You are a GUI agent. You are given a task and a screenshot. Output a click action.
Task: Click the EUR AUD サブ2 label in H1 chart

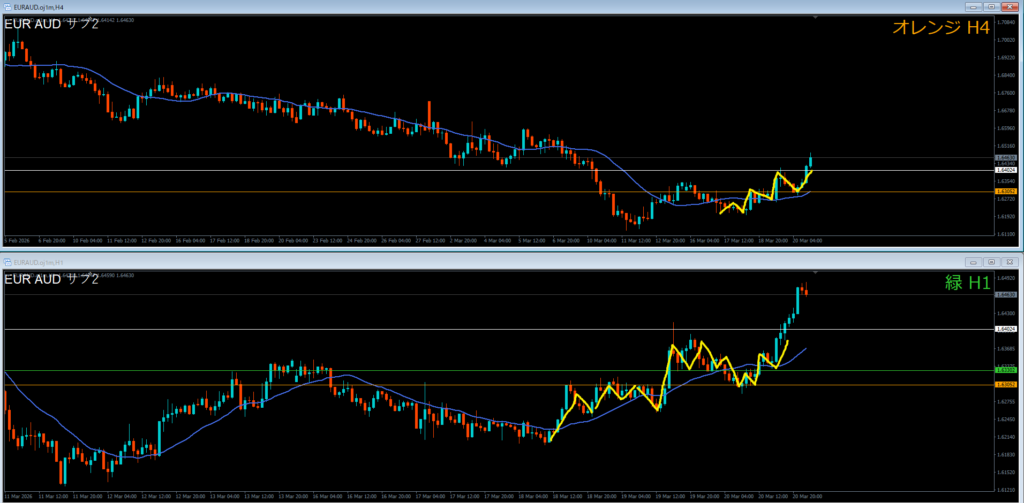click(52, 278)
